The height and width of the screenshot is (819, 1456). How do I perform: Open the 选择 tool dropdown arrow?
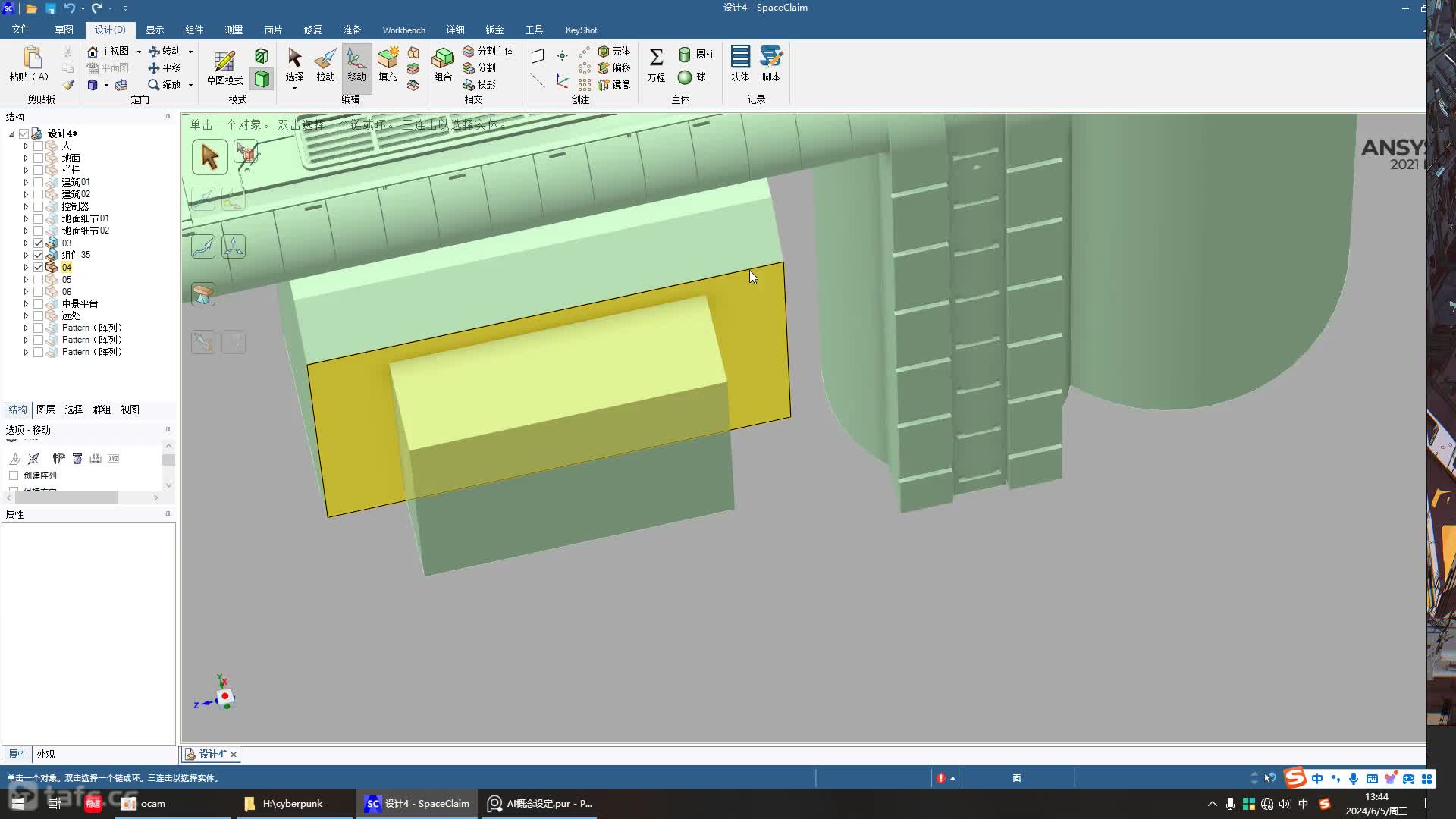click(294, 89)
